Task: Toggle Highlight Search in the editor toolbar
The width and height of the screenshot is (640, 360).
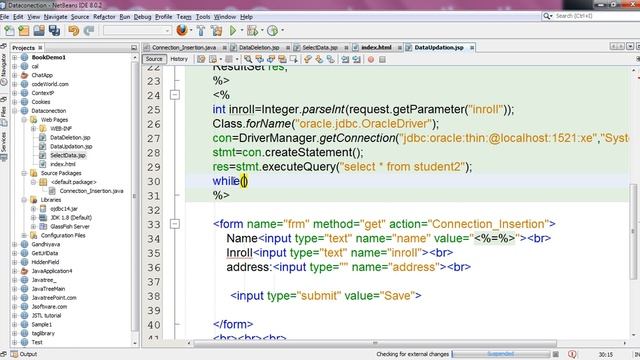Action: (282, 59)
